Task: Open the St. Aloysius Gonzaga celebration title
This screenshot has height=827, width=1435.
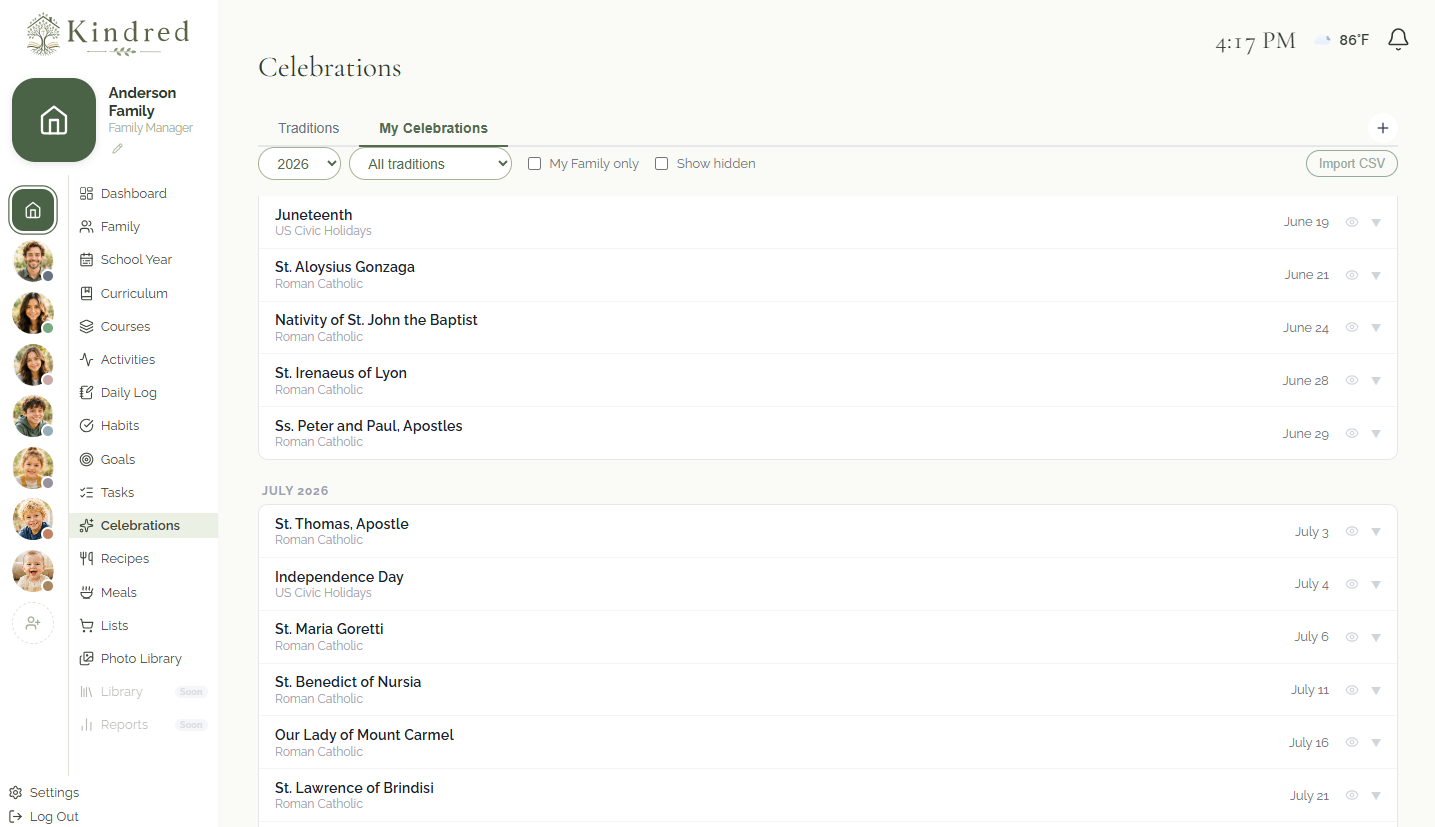Action: 345,267
